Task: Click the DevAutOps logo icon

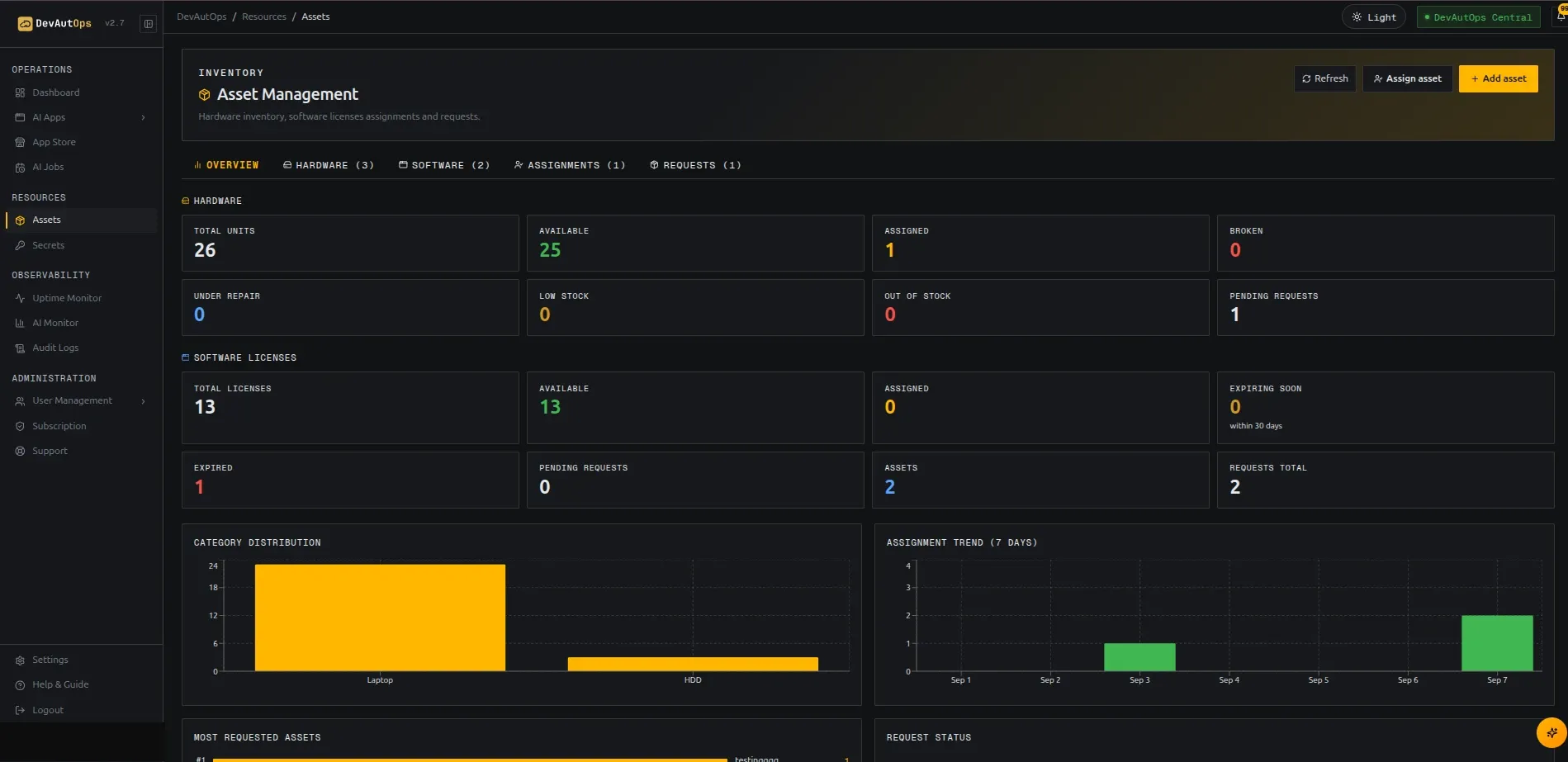Action: point(25,24)
